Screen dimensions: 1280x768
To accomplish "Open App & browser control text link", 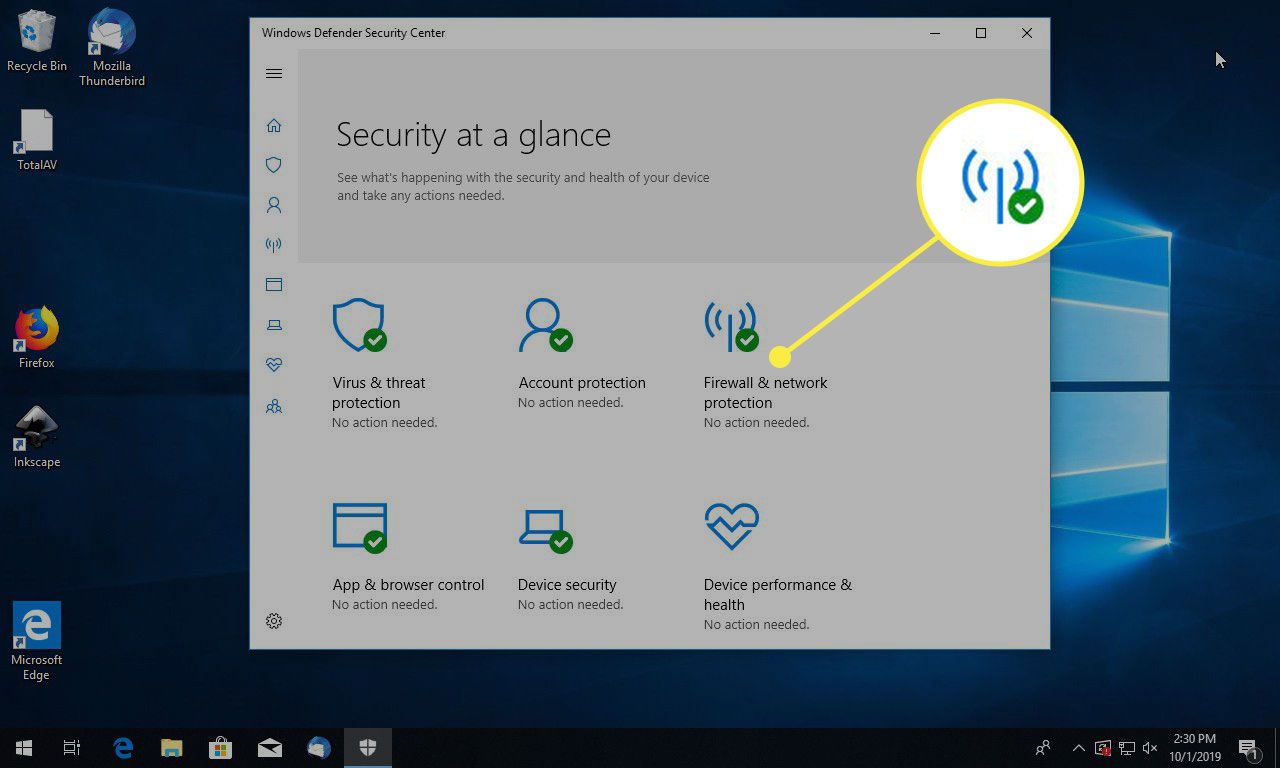I will click(x=408, y=585).
